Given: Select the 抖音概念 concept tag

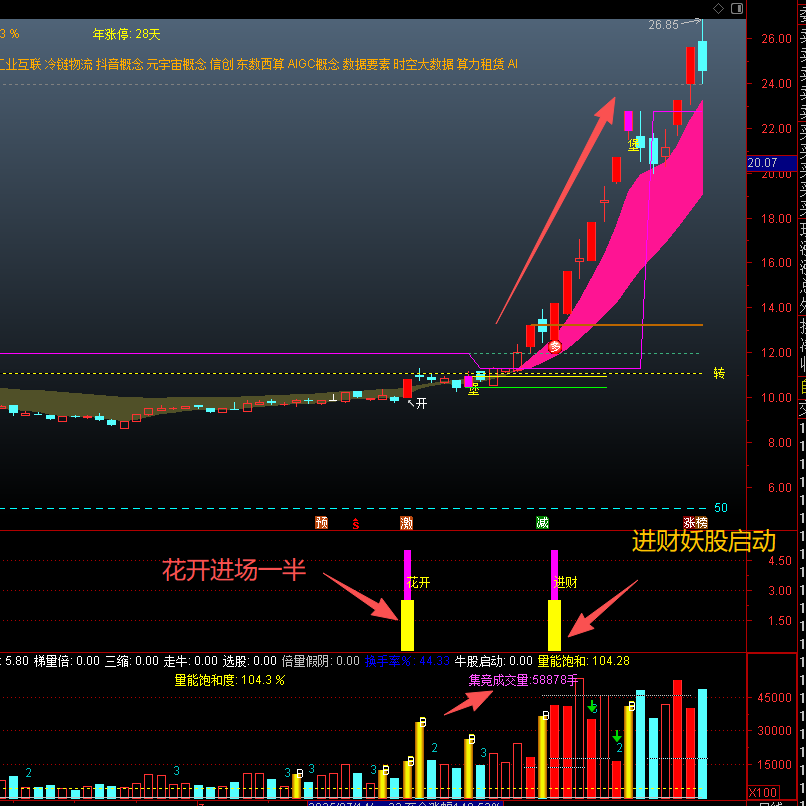Looking at the screenshot, I should 120,64.
